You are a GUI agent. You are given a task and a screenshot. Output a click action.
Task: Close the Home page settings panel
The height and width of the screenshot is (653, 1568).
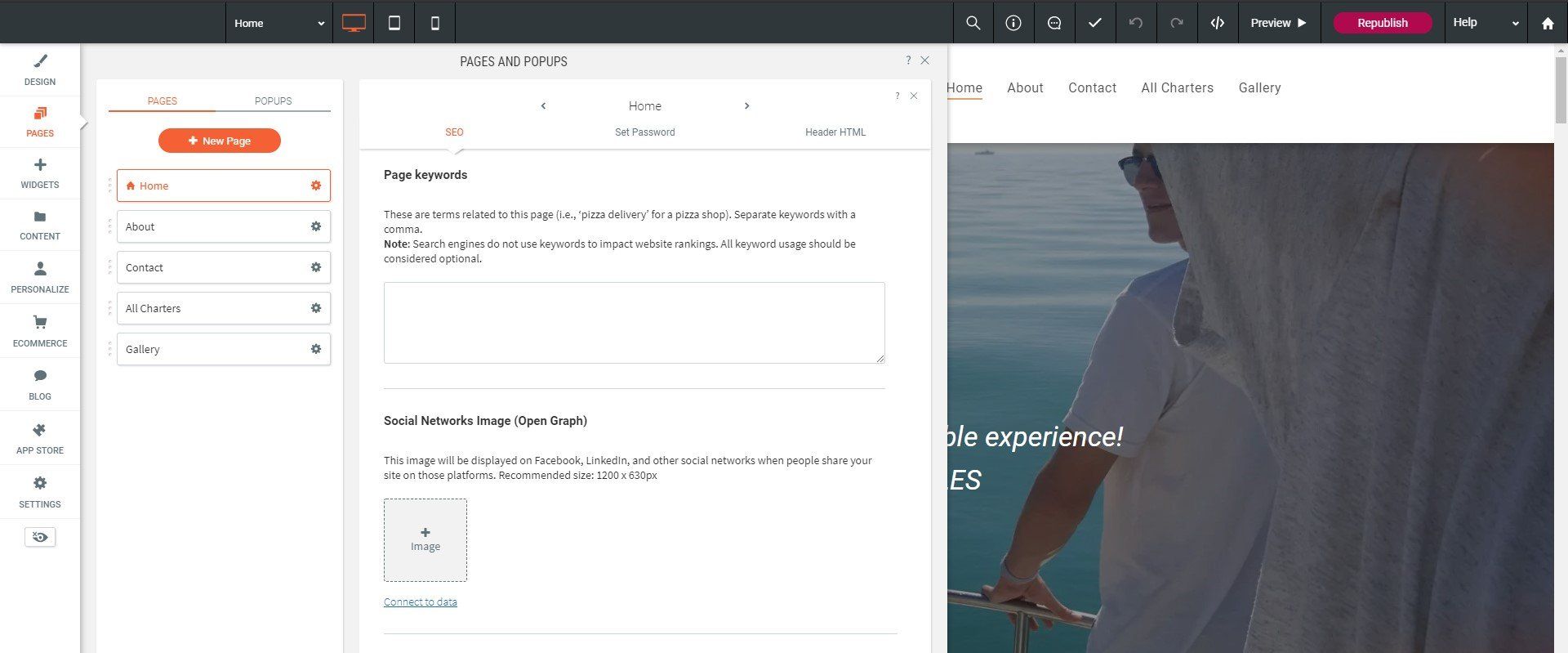click(x=914, y=96)
